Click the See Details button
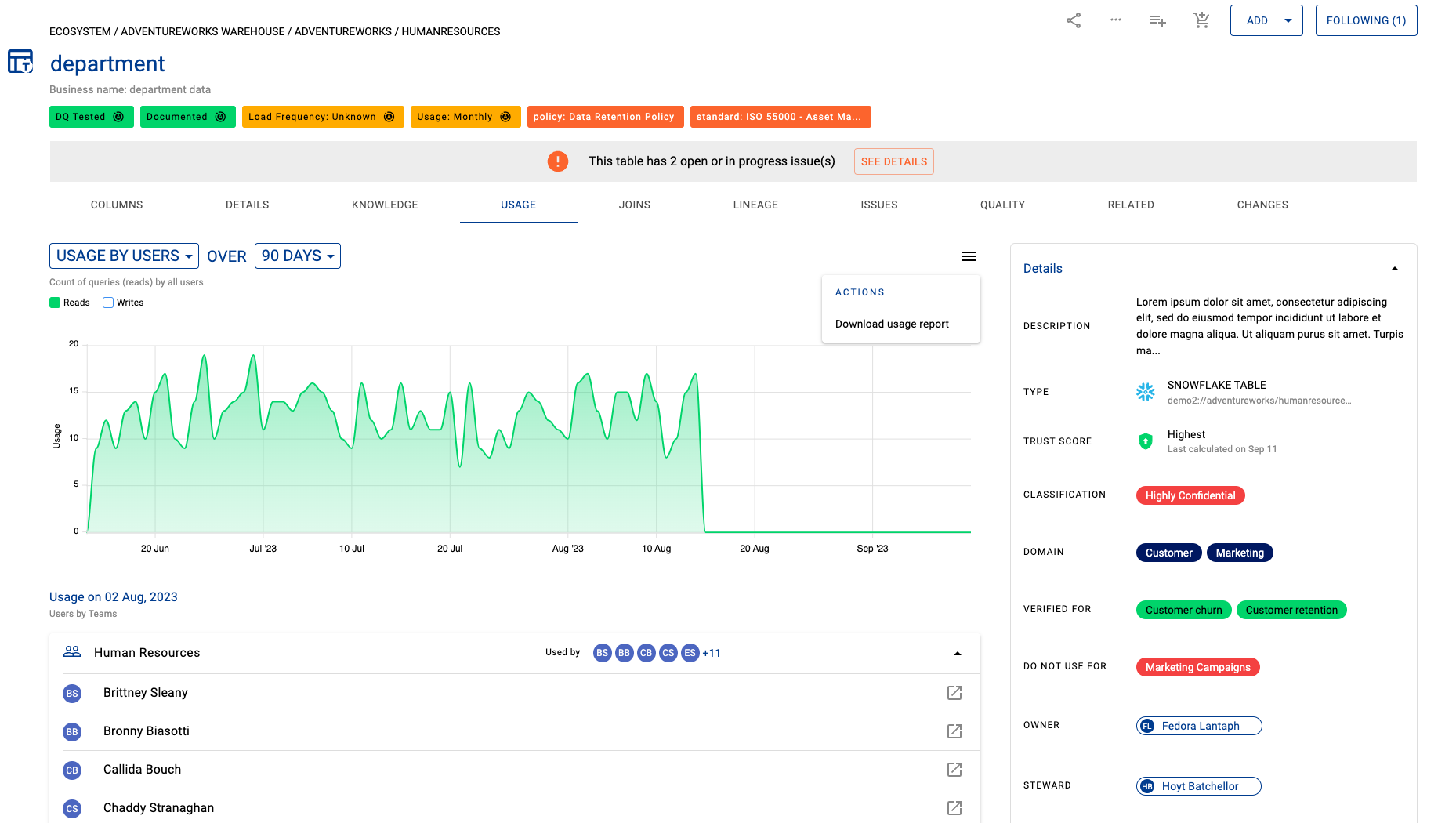 click(893, 161)
